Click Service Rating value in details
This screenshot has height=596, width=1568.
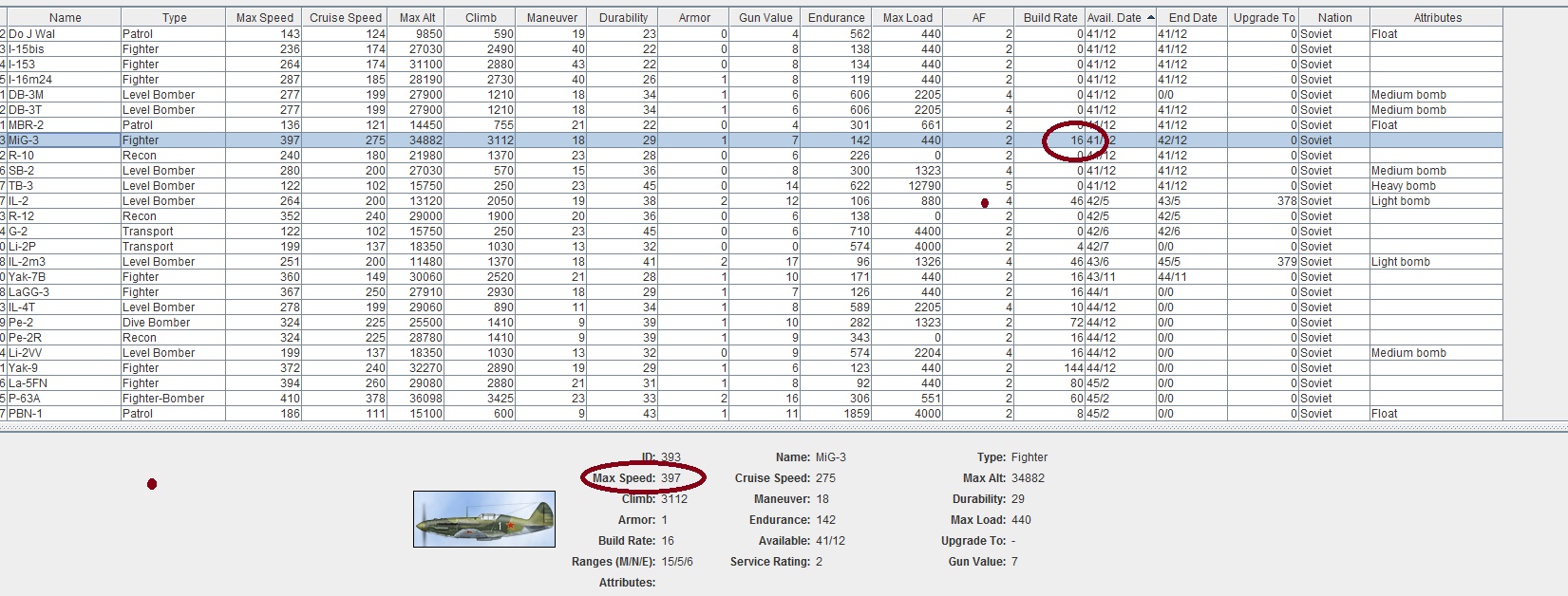819,561
